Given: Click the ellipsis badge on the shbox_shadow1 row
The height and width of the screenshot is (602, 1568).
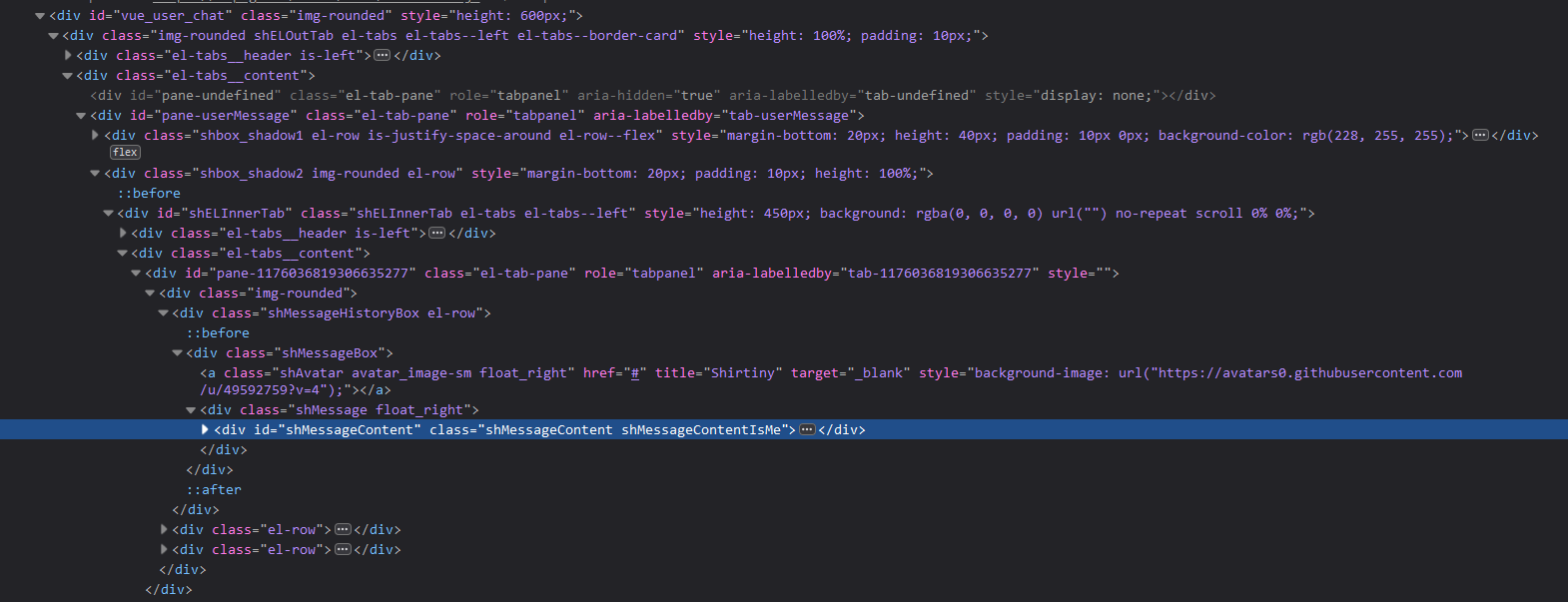Looking at the screenshot, I should 1480,136.
